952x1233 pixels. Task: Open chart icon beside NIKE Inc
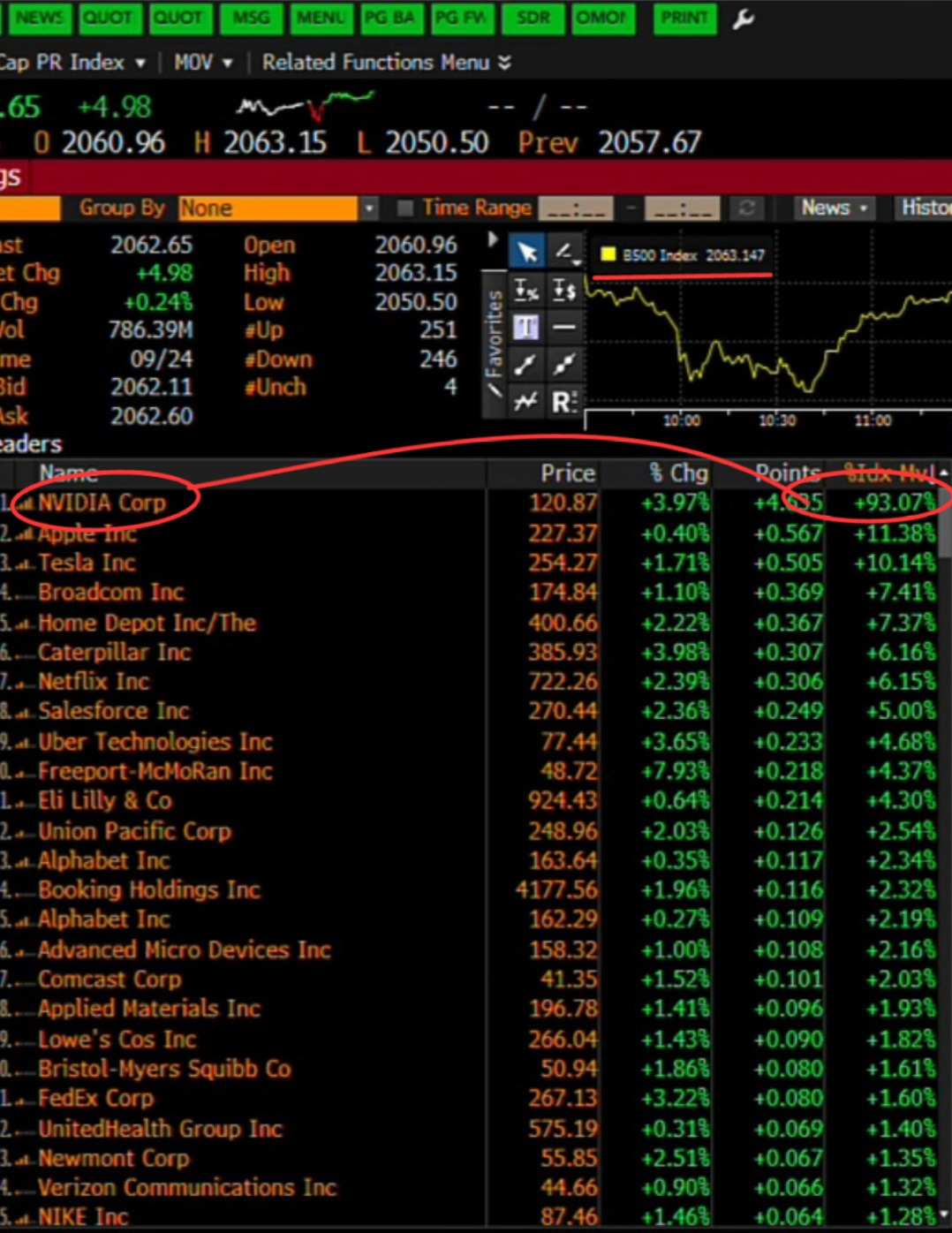(x=26, y=1218)
